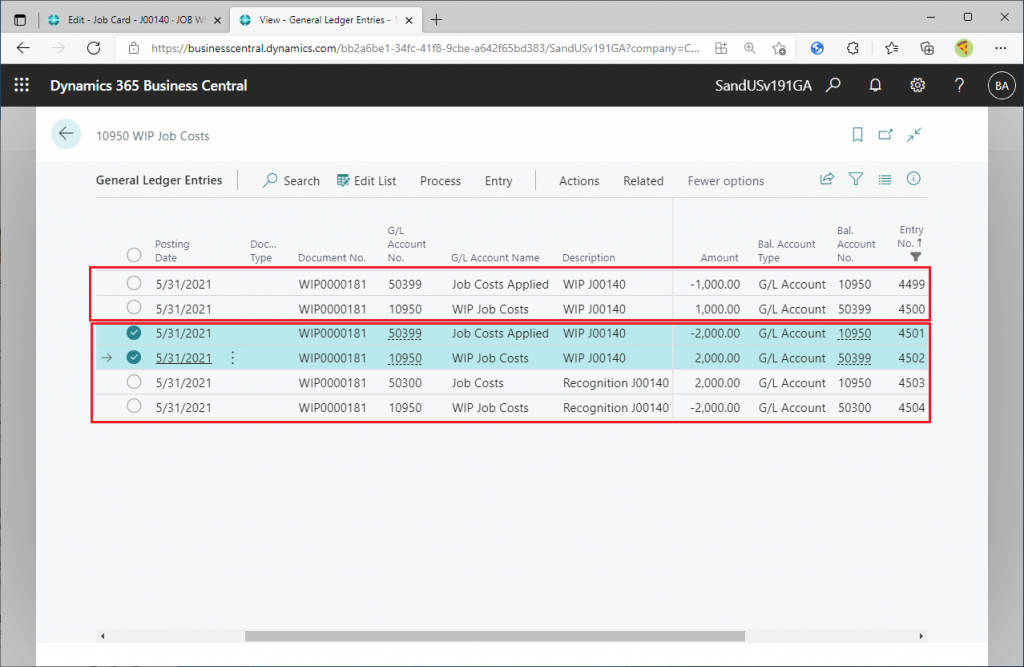
Task: Open the Related menu
Action: [643, 181]
